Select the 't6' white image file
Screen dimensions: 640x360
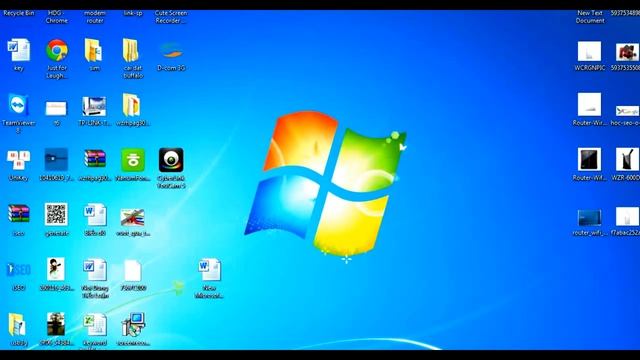pyautogui.click(x=56, y=108)
